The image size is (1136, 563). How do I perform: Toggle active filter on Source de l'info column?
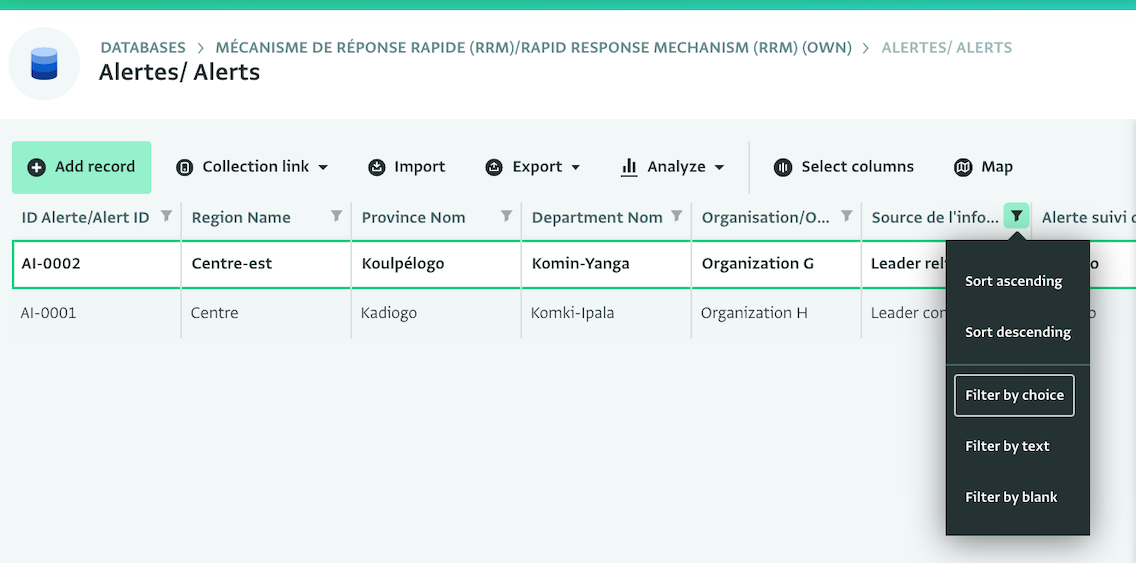(1016, 216)
